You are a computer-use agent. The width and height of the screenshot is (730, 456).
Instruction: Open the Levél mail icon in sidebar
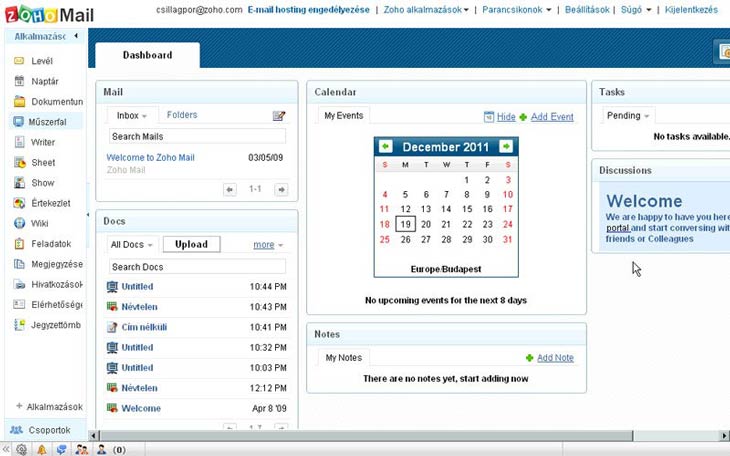pyautogui.click(x=19, y=61)
